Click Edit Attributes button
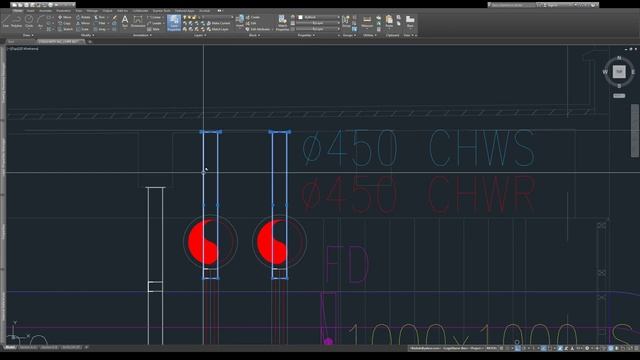Image resolution: width=640 pixels, height=360 pixels. [x=258, y=29]
